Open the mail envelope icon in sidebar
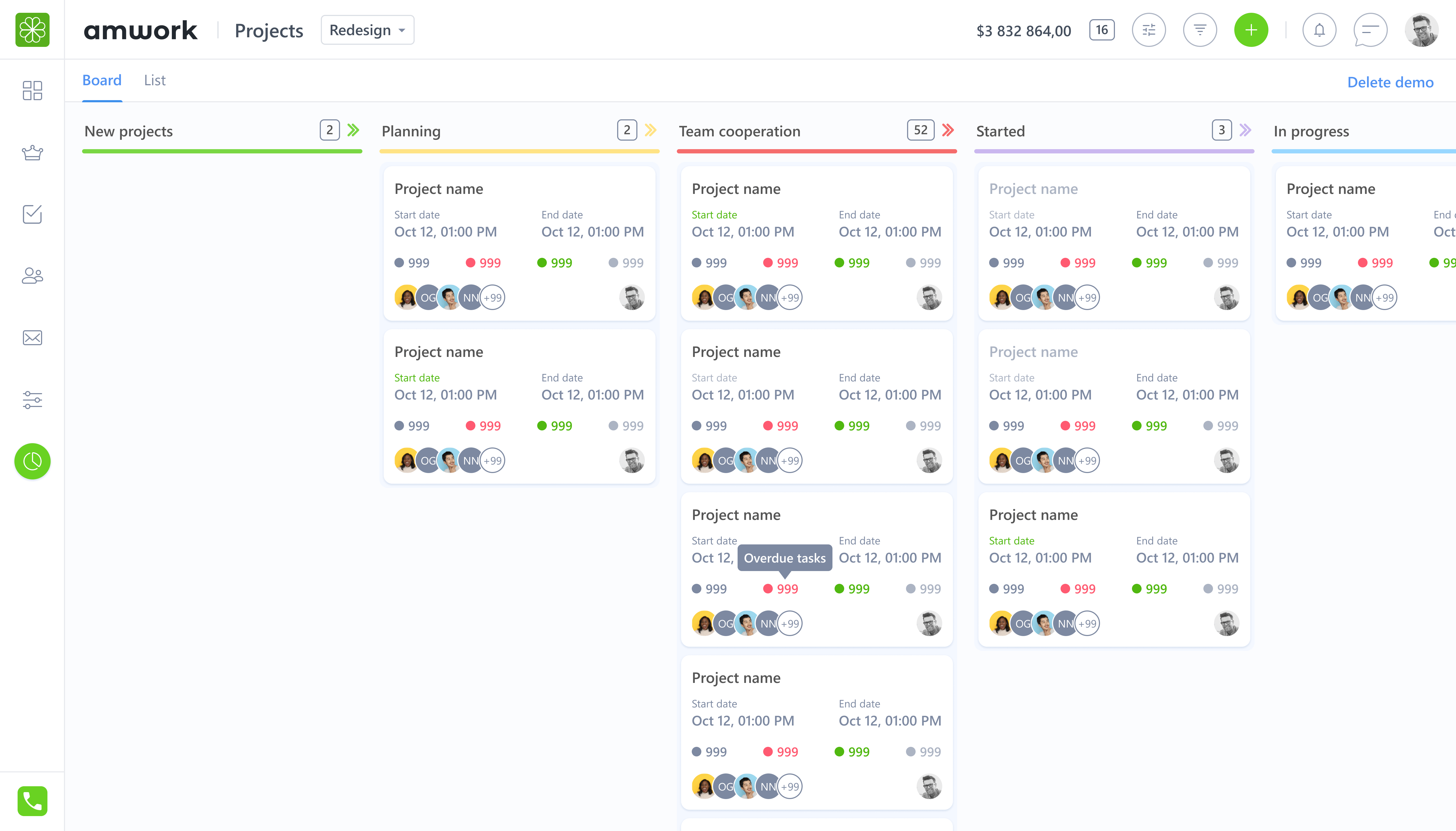1456x831 pixels. tap(32, 338)
